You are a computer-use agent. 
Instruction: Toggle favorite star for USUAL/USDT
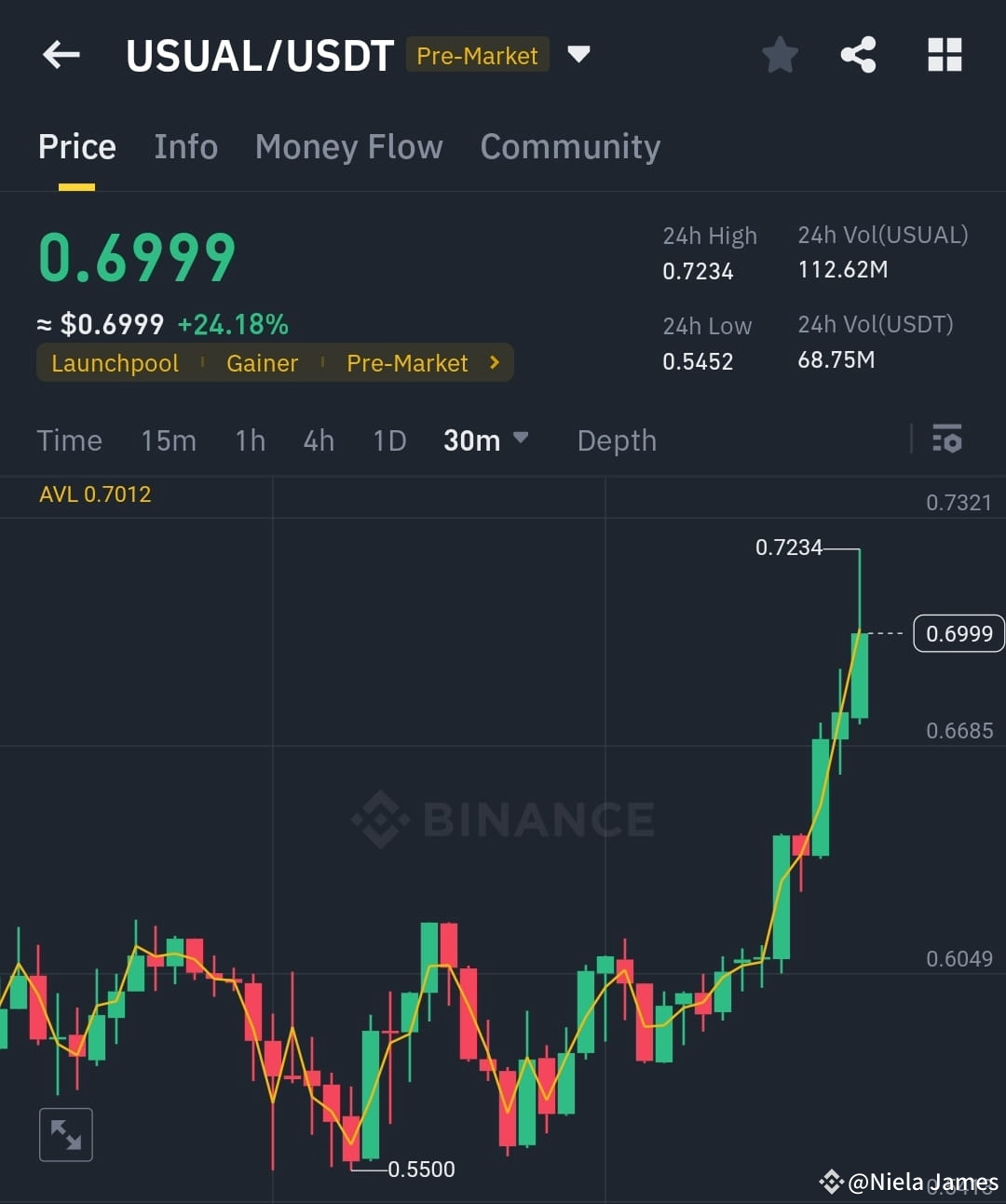click(x=780, y=54)
